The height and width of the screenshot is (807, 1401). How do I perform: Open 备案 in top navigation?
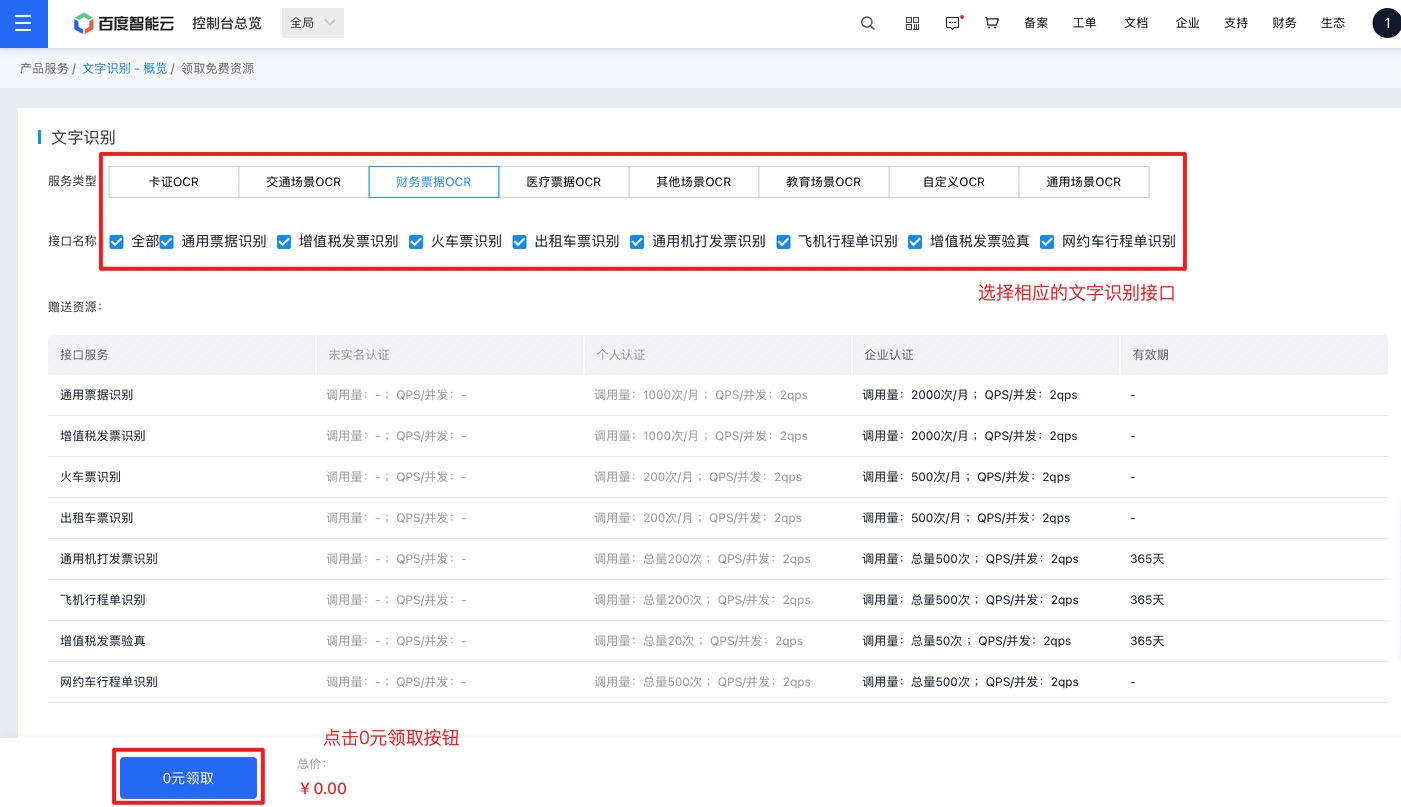coord(1036,23)
